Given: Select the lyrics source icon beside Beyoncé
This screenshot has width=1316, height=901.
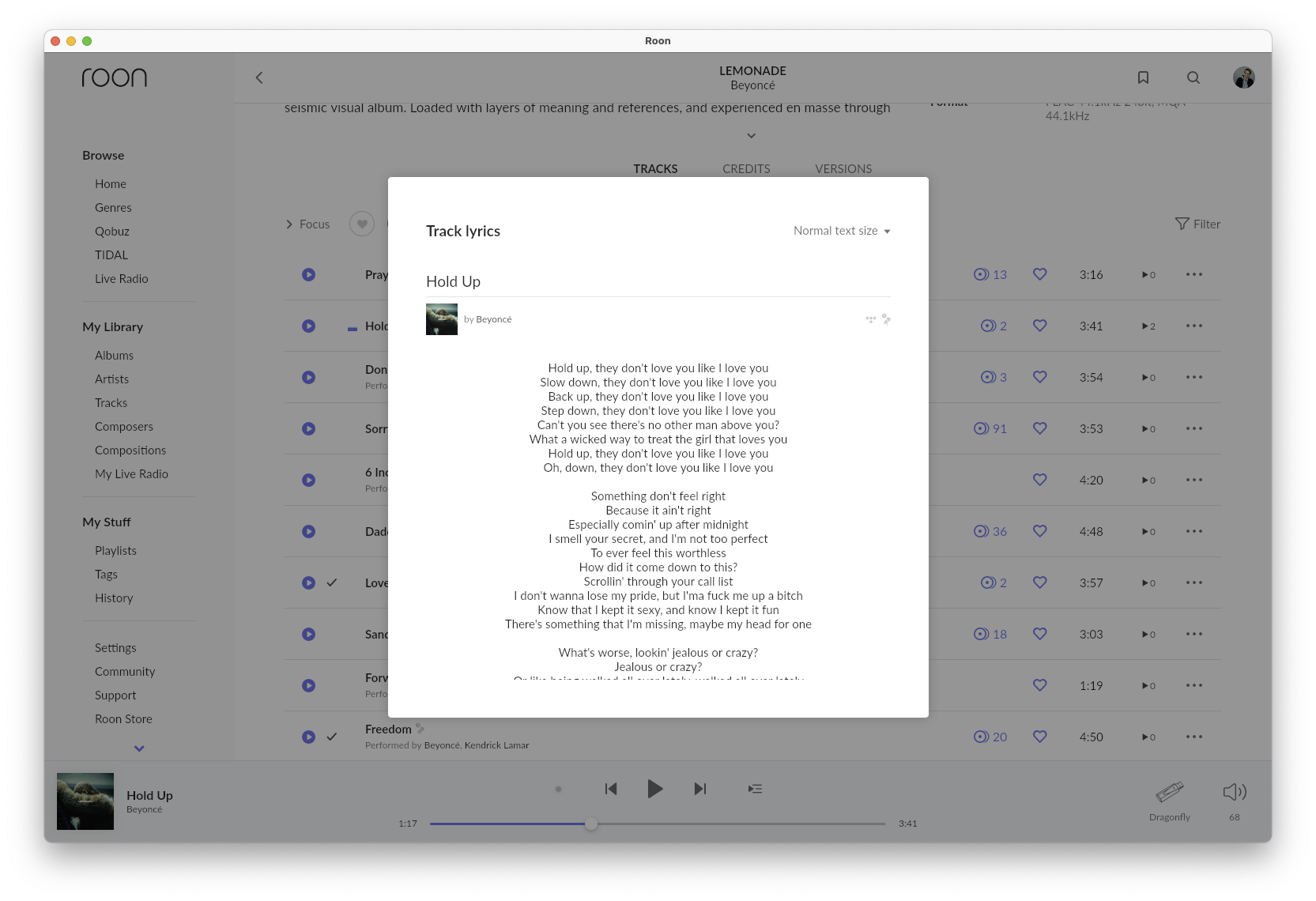Looking at the screenshot, I should point(886,319).
